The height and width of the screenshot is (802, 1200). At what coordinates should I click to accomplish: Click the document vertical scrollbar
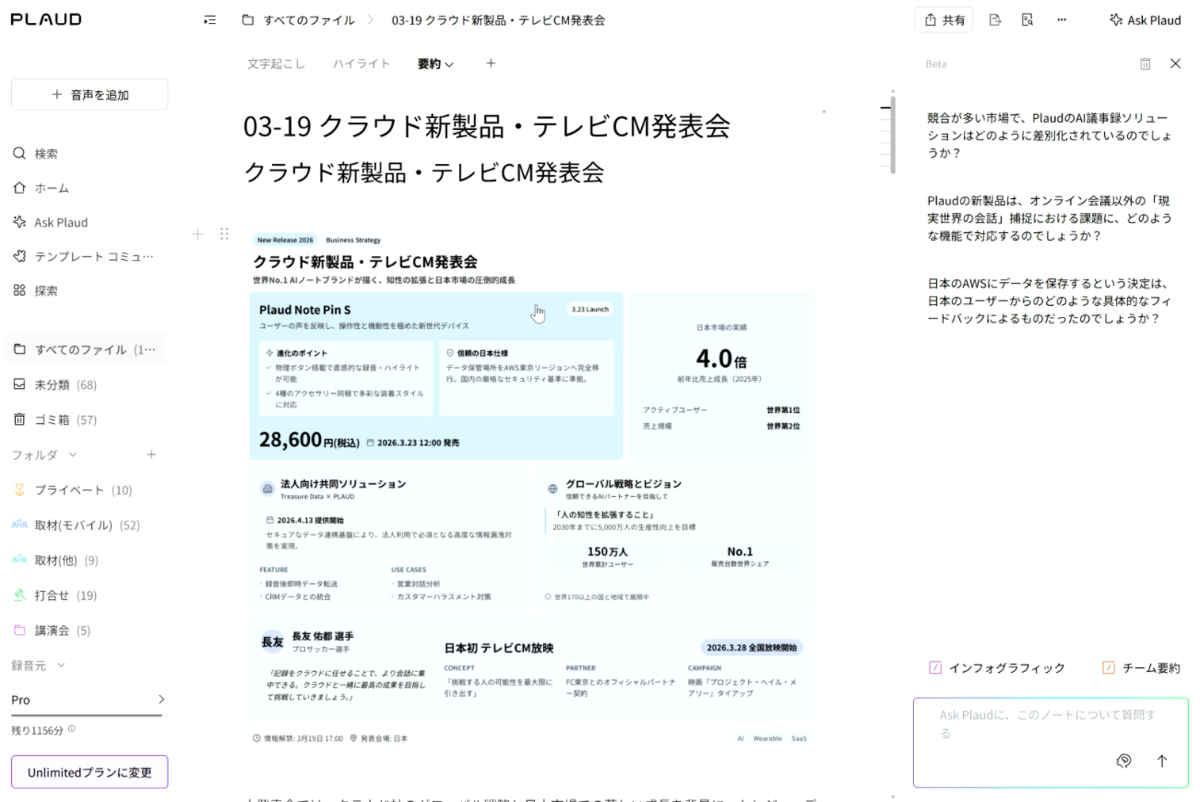point(893,135)
